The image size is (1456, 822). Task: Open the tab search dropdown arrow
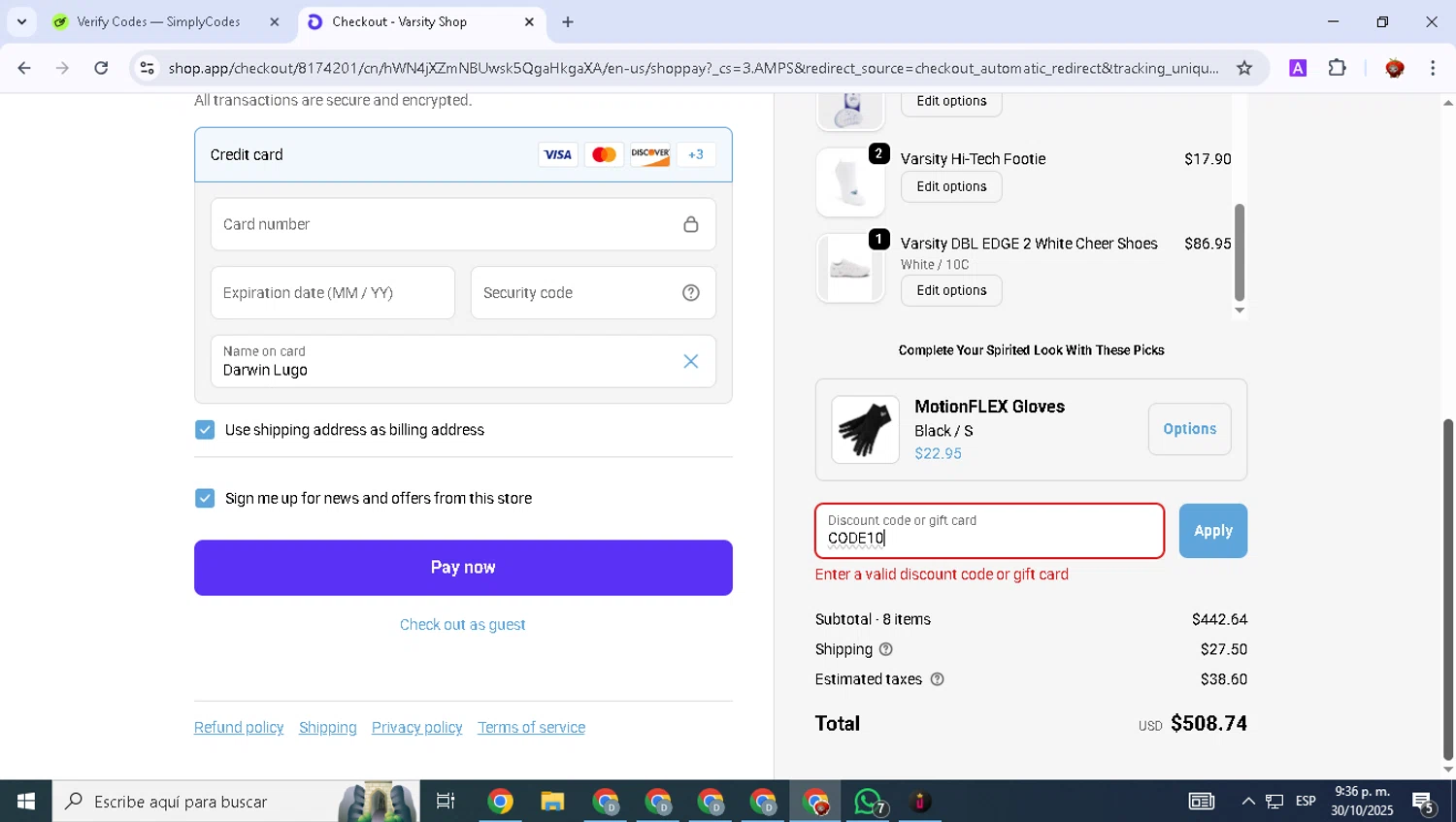(x=21, y=21)
